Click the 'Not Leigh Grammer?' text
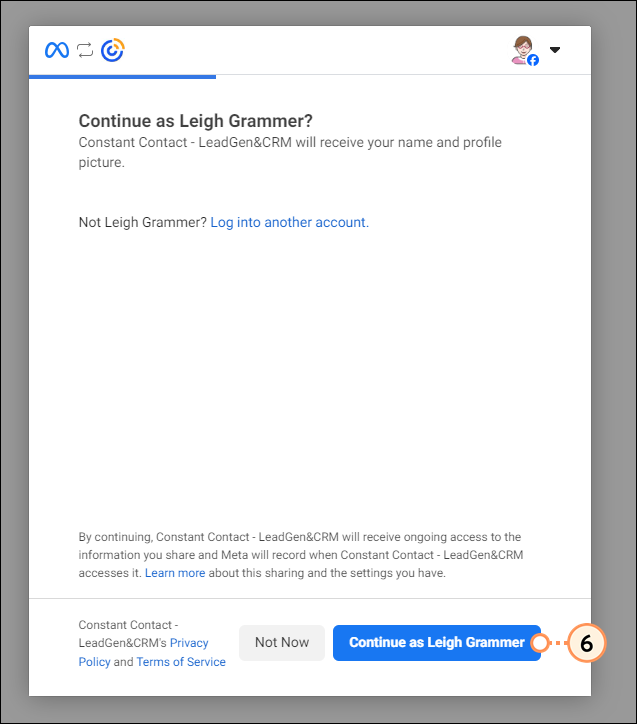Viewport: 637px width, 724px height. point(143,223)
